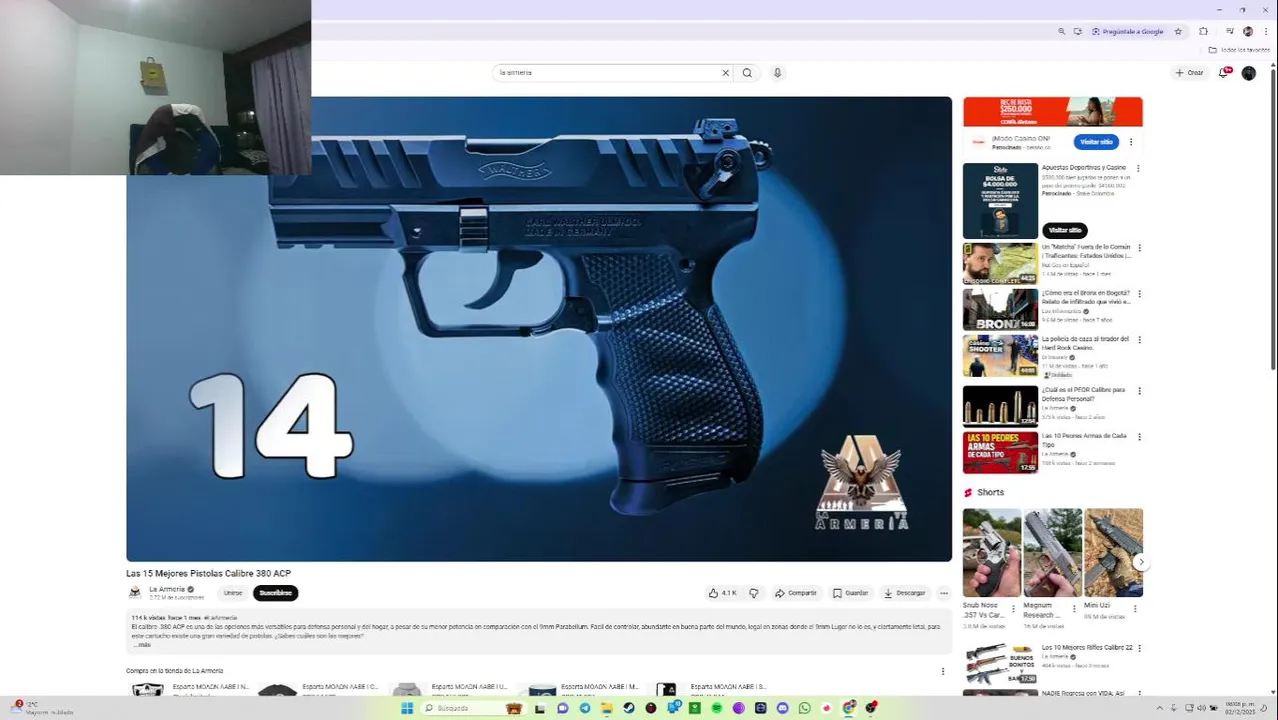Click Pregúntale a Google button
This screenshot has width=1278, height=720.
1128,31
